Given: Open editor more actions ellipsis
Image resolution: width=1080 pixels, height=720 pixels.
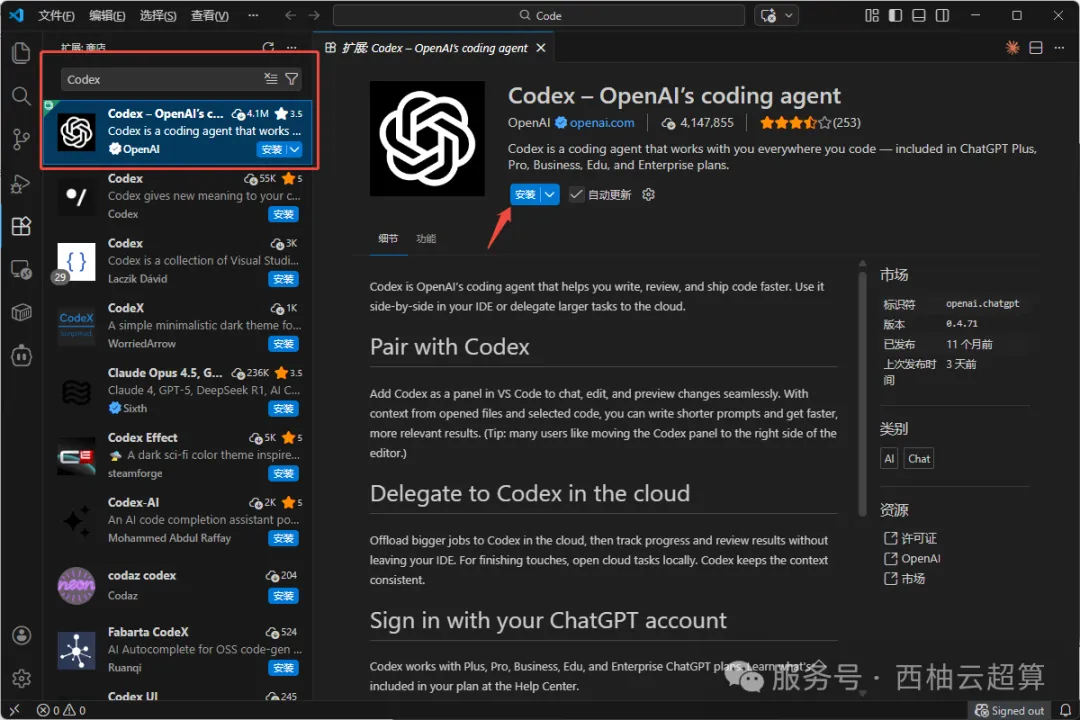Looking at the screenshot, I should coord(1059,48).
